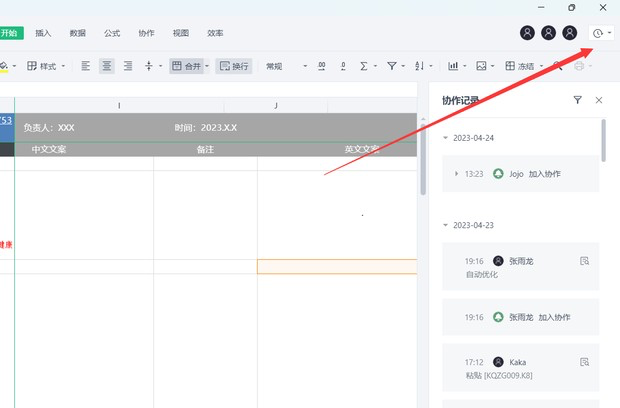Click the middle collaborator avatar
The image size is (620, 408).
(x=548, y=33)
